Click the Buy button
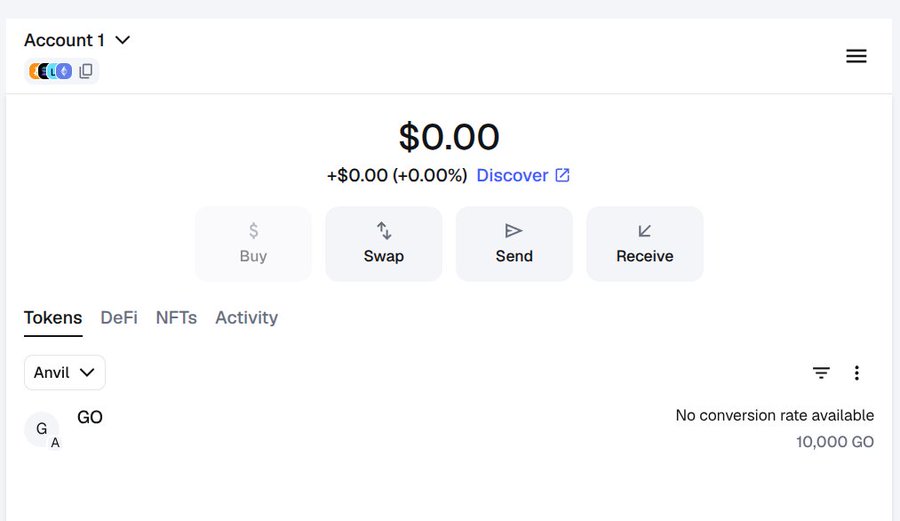The height and width of the screenshot is (521, 900). pyautogui.click(x=253, y=244)
